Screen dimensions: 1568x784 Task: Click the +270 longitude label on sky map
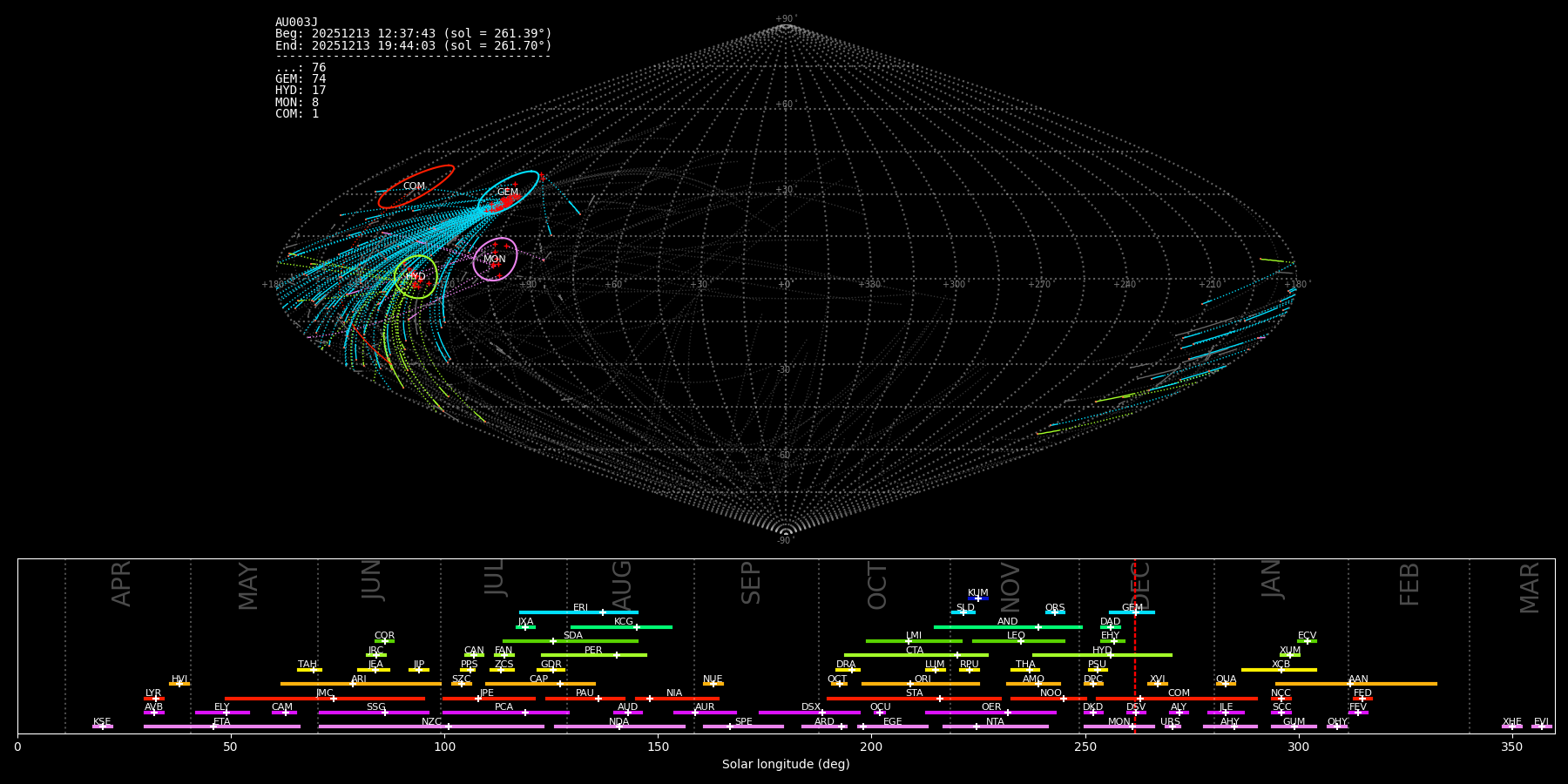(x=1039, y=285)
